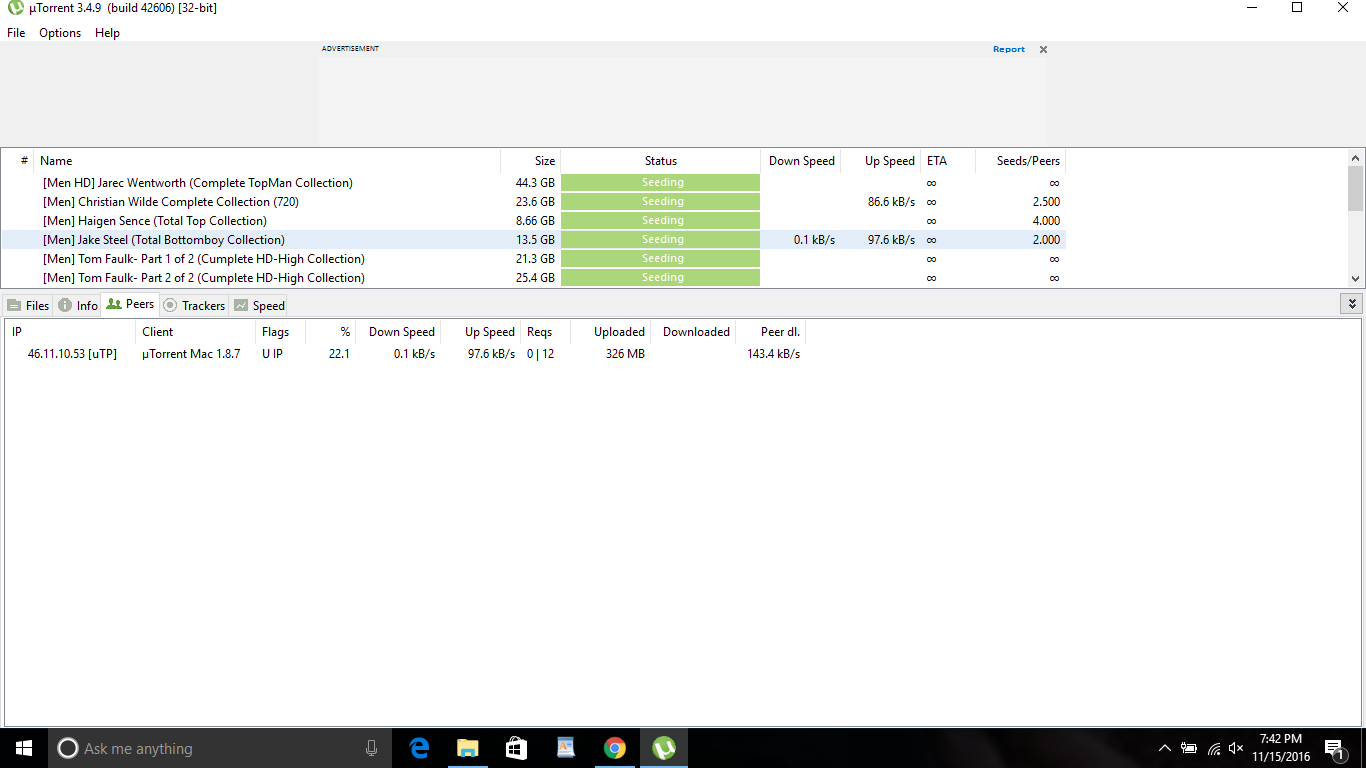Switch to the Info tab
Viewport: 1366px width, 768px height.
(x=78, y=305)
